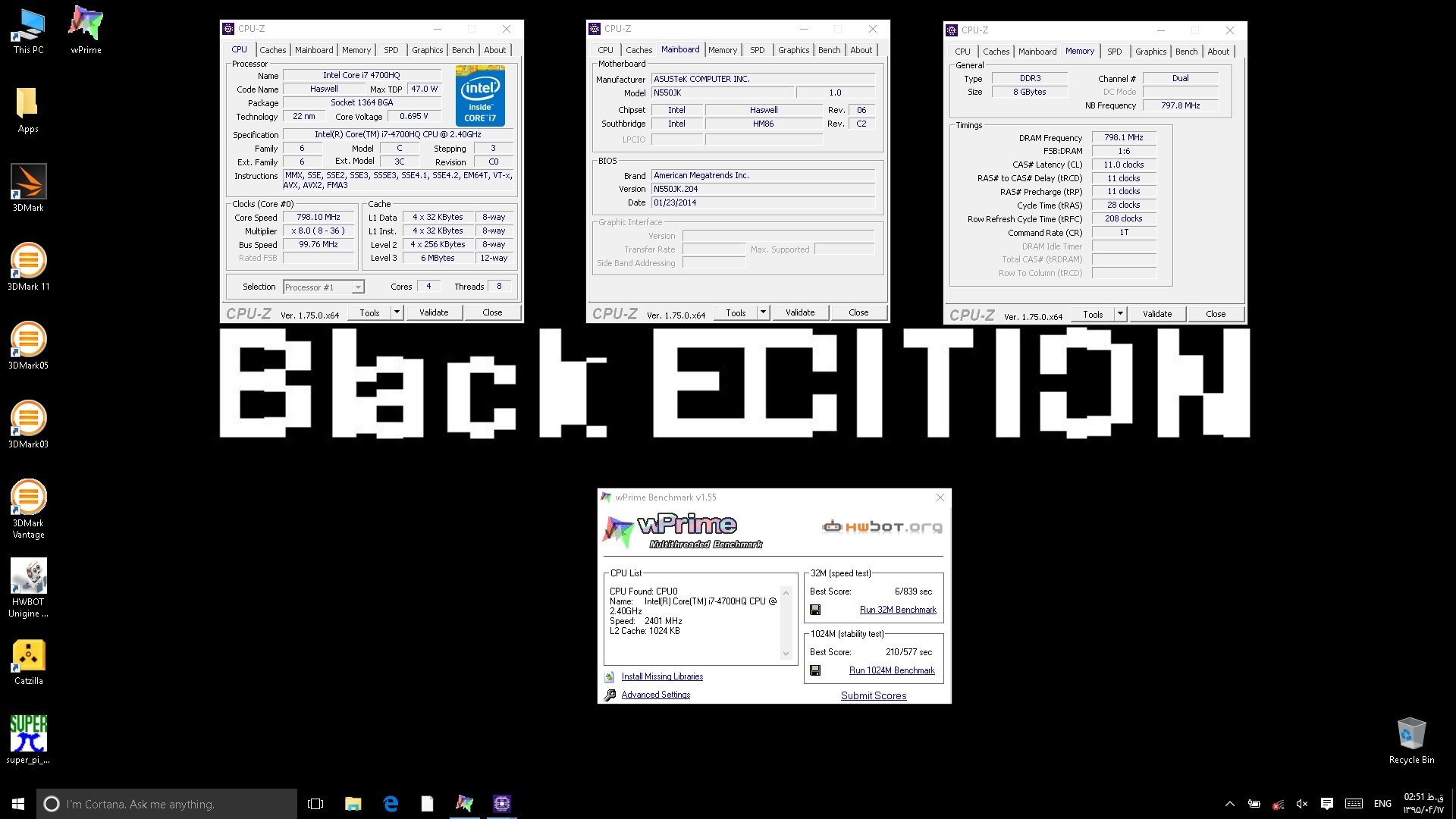Launch HWBOT Unigine desktop shortcut
The width and height of the screenshot is (1456, 819).
28,588
